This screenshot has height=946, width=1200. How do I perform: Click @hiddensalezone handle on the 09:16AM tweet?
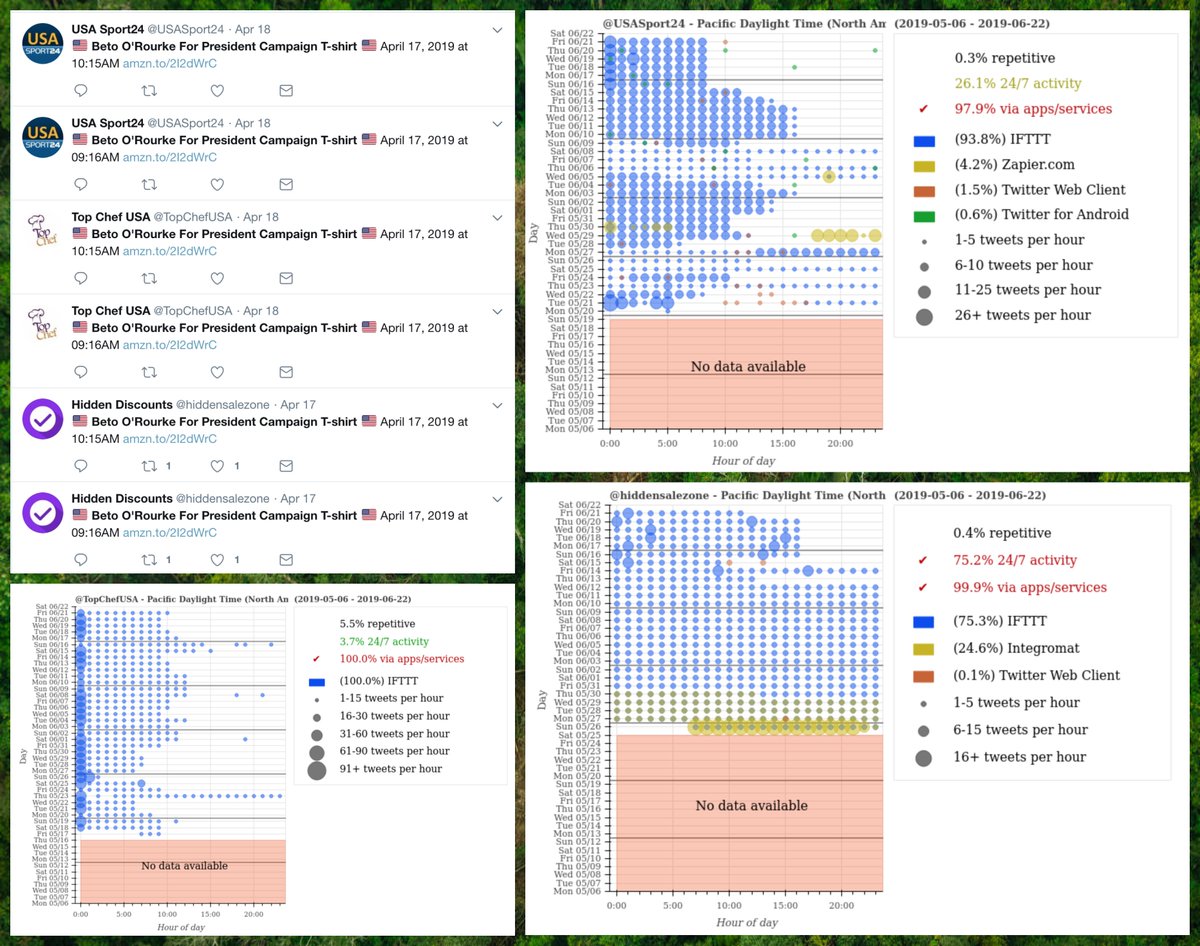(x=223, y=498)
